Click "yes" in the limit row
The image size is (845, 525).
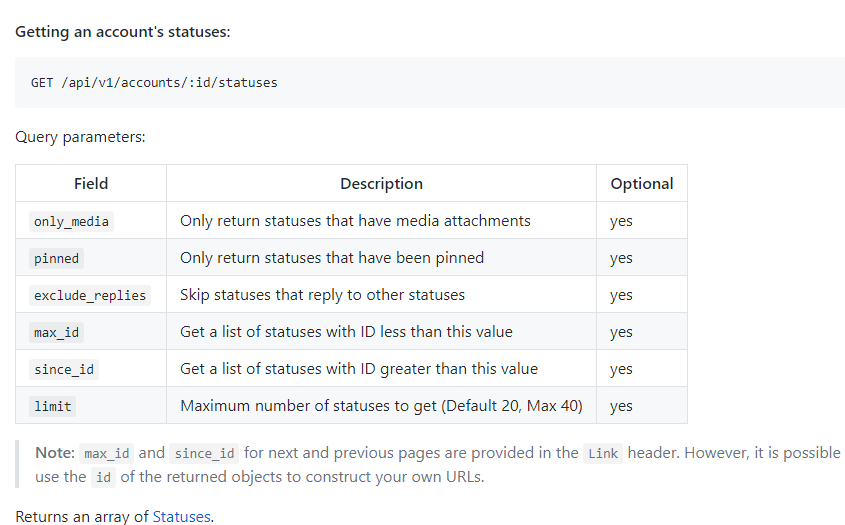pos(621,406)
